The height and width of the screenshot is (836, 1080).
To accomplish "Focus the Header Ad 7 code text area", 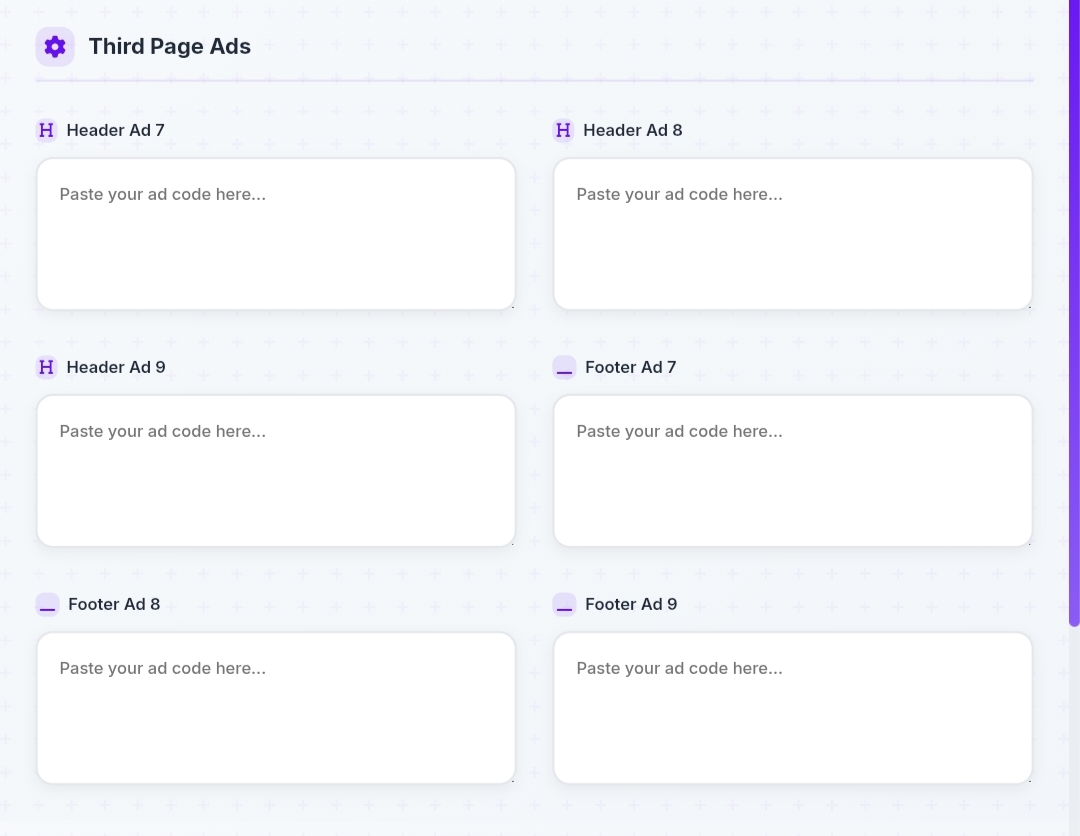I will point(276,234).
